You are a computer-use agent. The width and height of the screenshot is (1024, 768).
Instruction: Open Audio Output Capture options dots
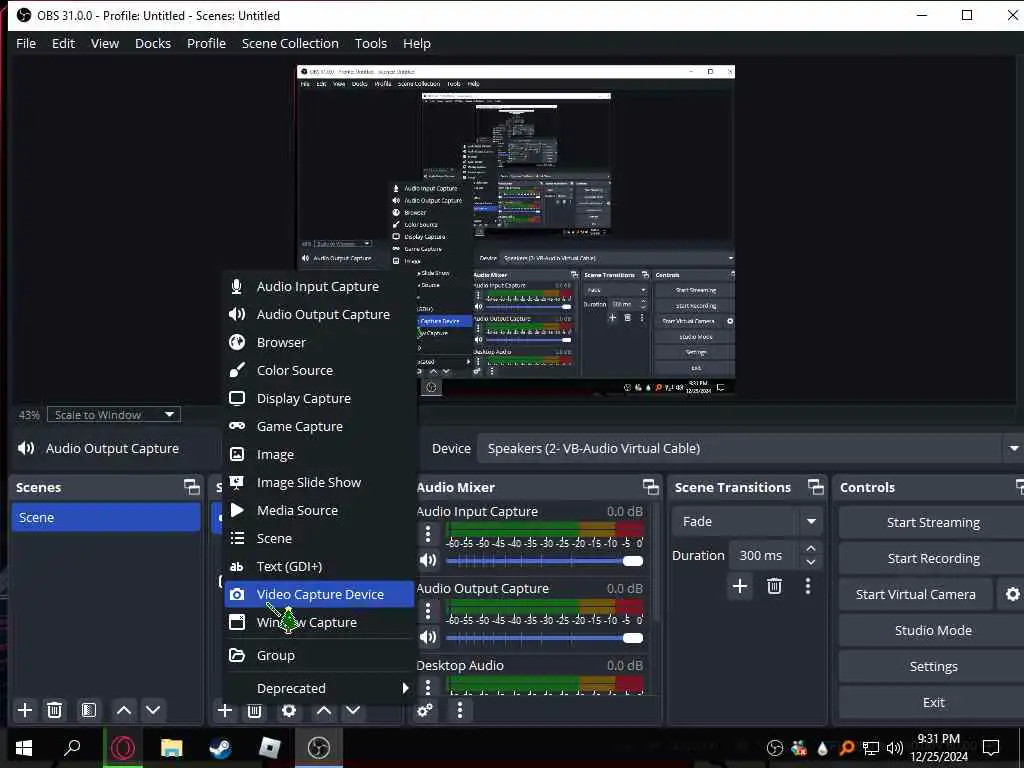click(428, 611)
